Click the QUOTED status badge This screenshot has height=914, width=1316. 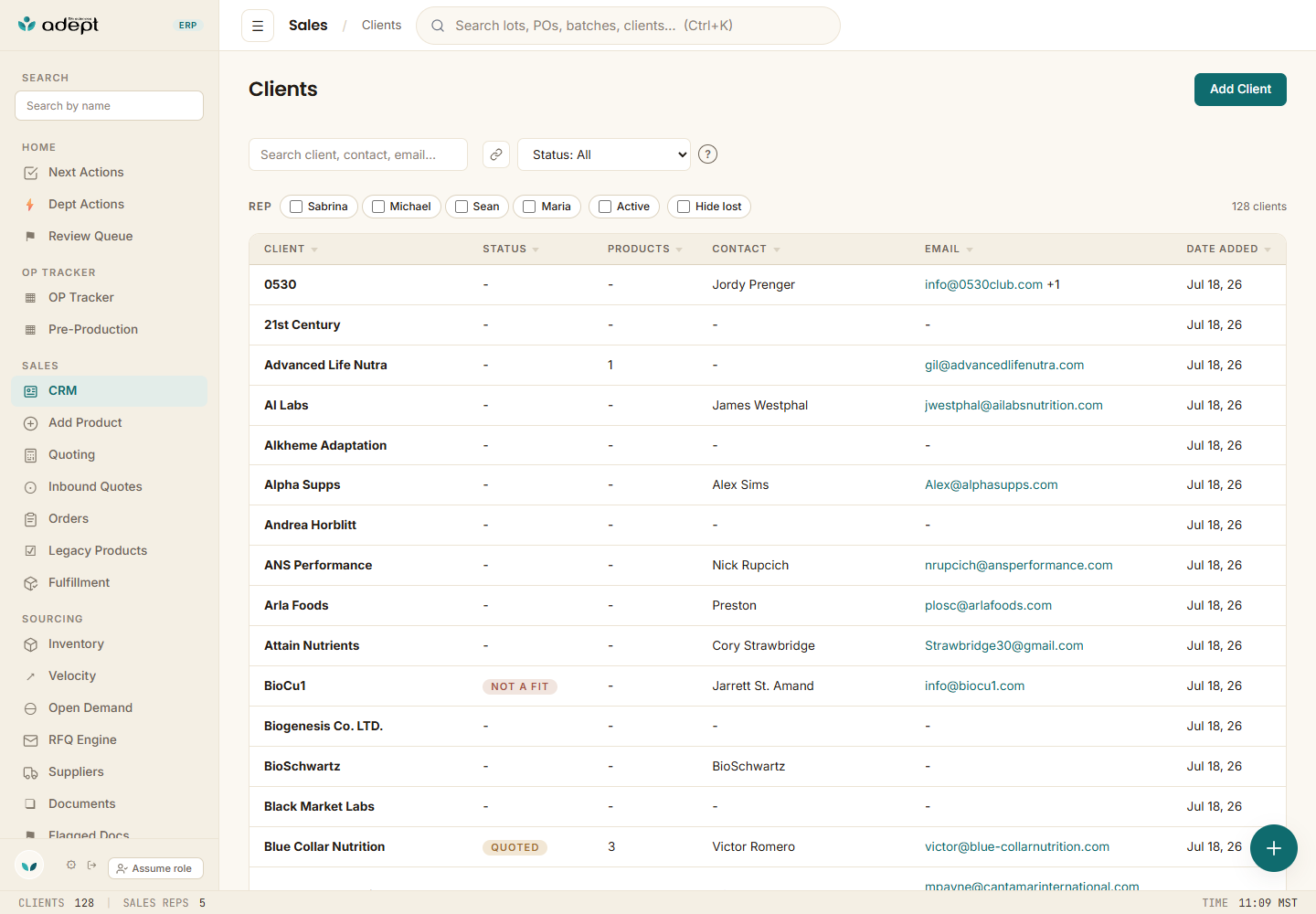[515, 848]
